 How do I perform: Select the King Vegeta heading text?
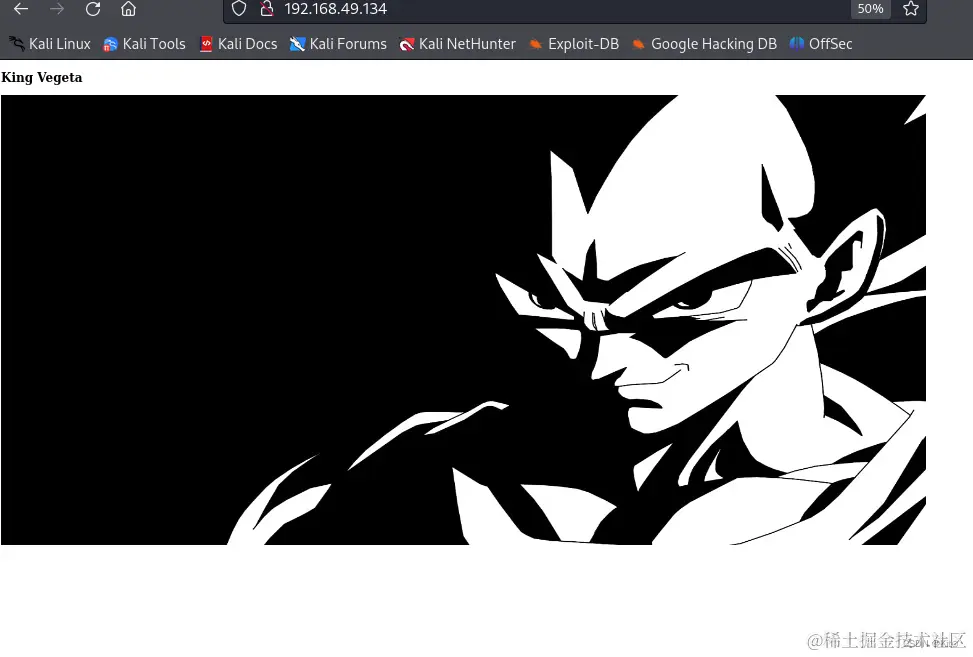tap(42, 78)
